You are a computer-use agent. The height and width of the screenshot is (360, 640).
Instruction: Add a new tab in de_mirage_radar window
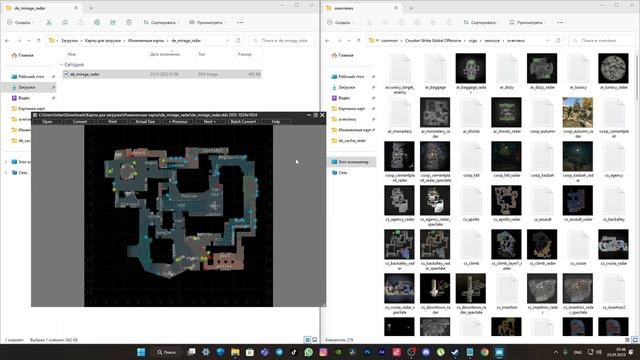(x=91, y=8)
